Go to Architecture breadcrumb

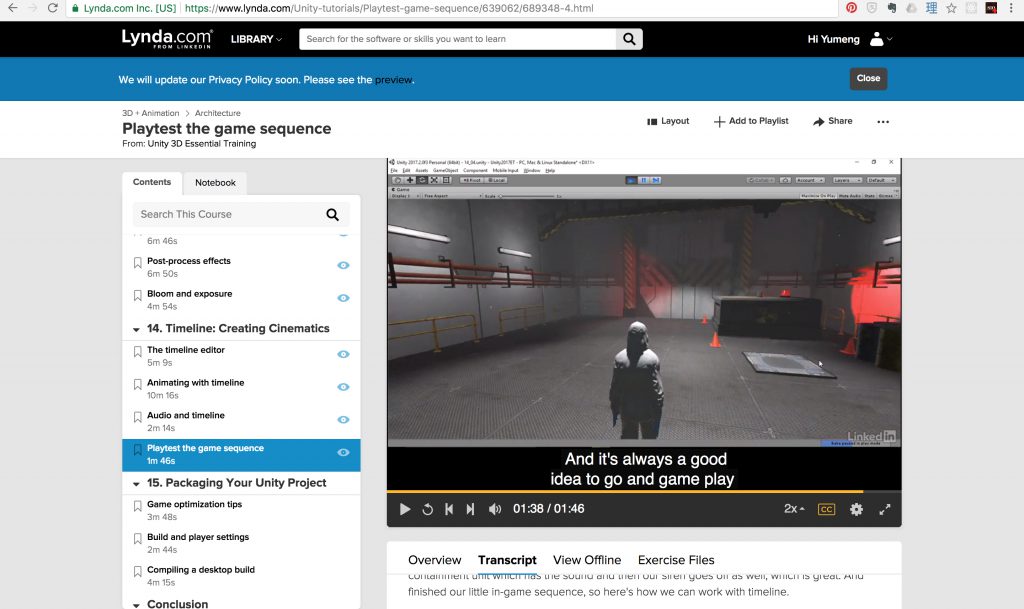[x=217, y=113]
